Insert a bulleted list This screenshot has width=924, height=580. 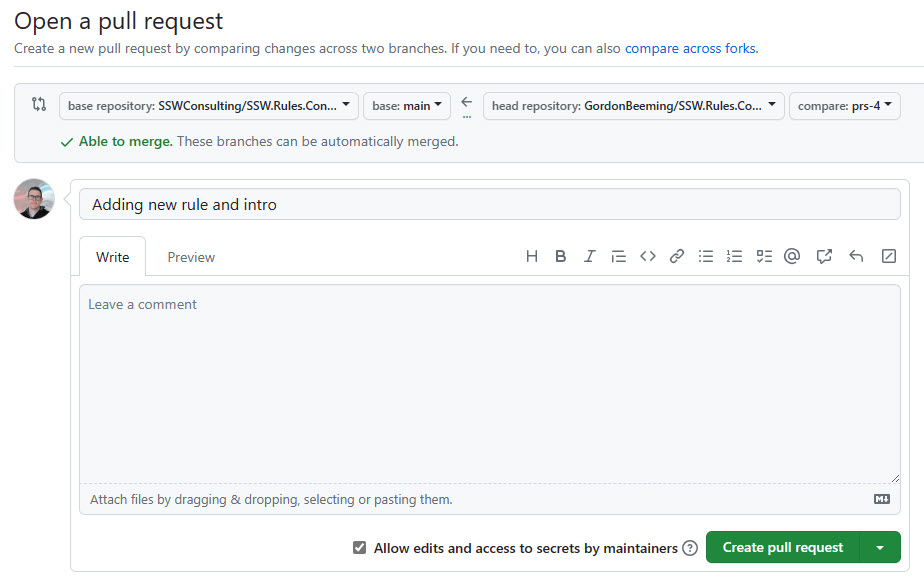[x=706, y=257]
